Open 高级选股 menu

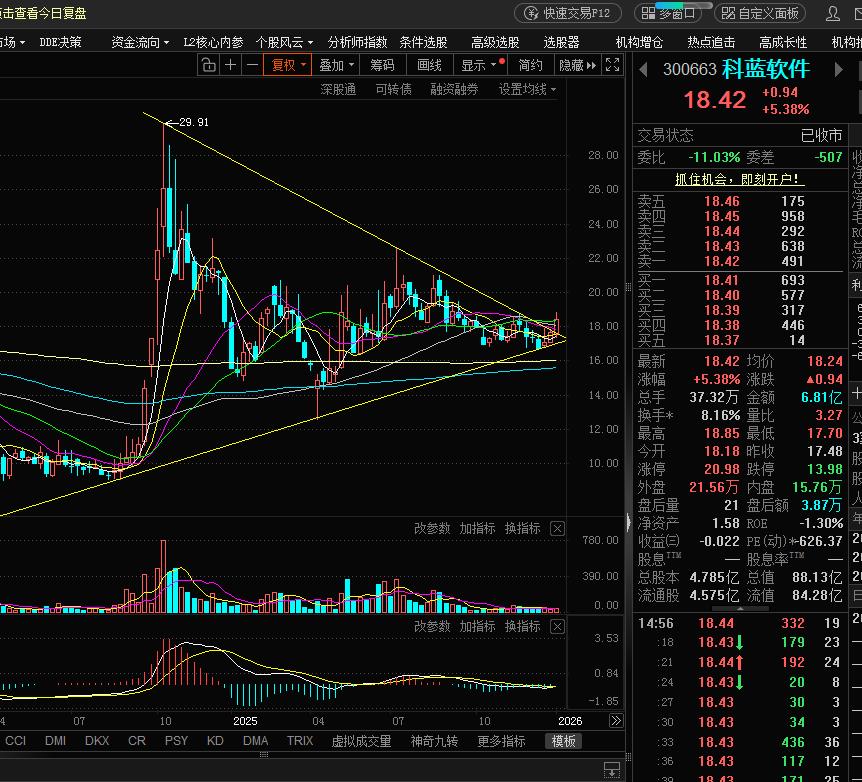click(495, 42)
